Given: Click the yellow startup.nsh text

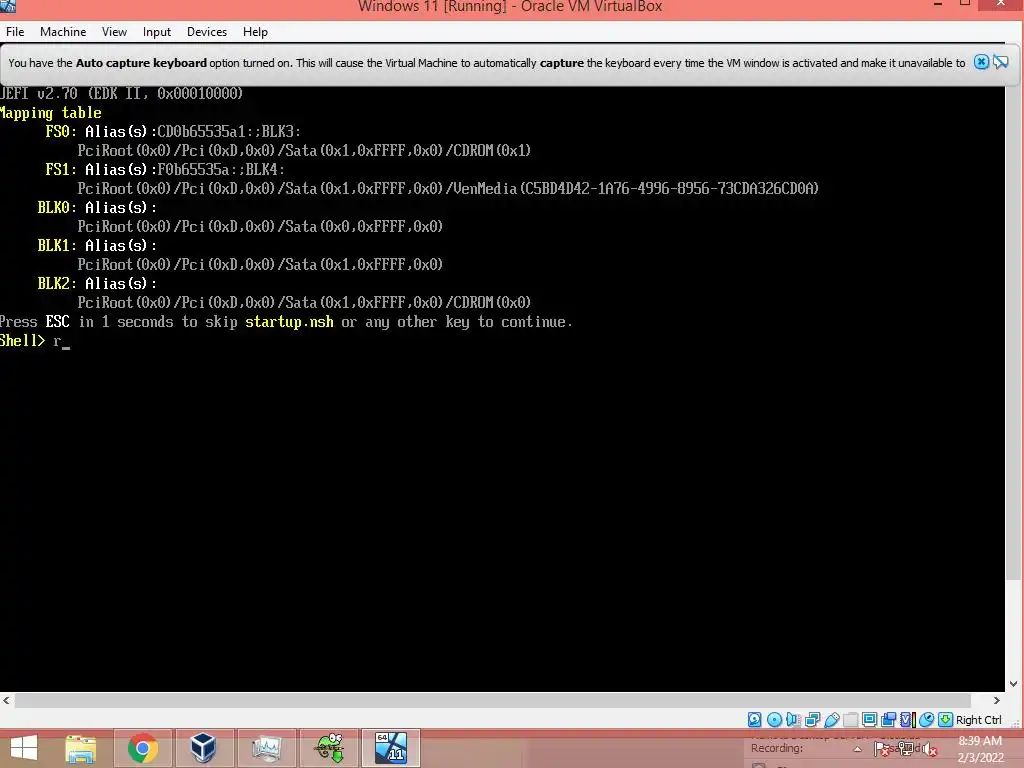Looking at the screenshot, I should click(x=289, y=322).
